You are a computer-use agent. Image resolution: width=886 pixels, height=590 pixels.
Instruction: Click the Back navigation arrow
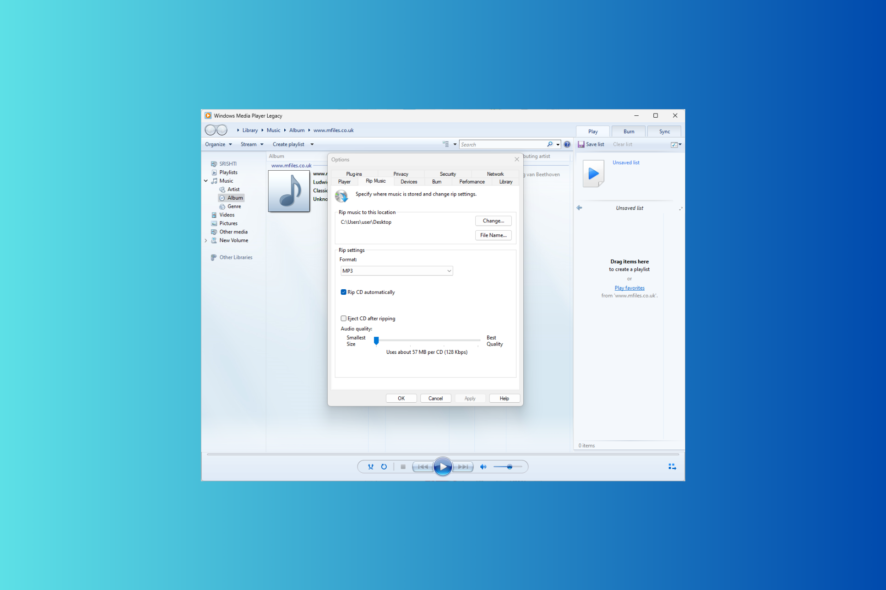(x=210, y=130)
